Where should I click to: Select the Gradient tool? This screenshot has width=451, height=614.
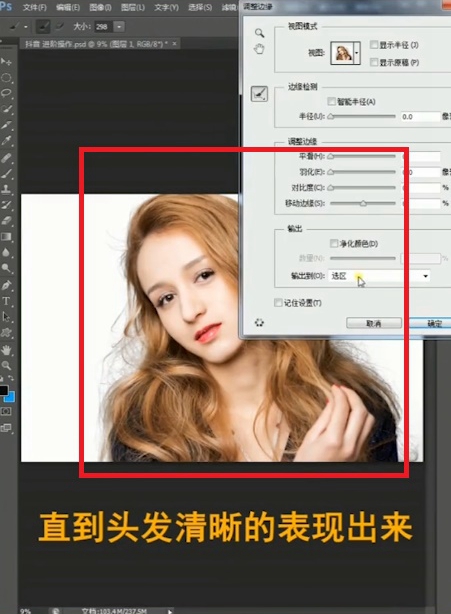6,237
